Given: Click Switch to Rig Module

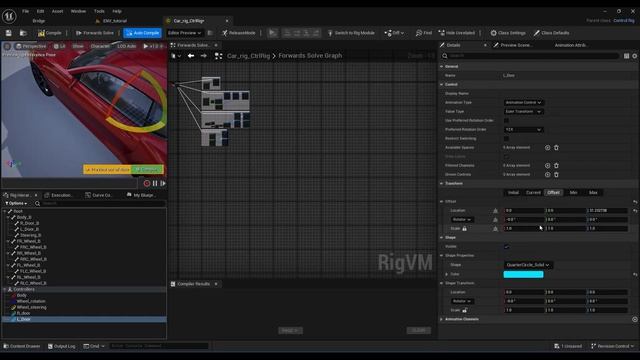Looking at the screenshot, I should coord(351,33).
